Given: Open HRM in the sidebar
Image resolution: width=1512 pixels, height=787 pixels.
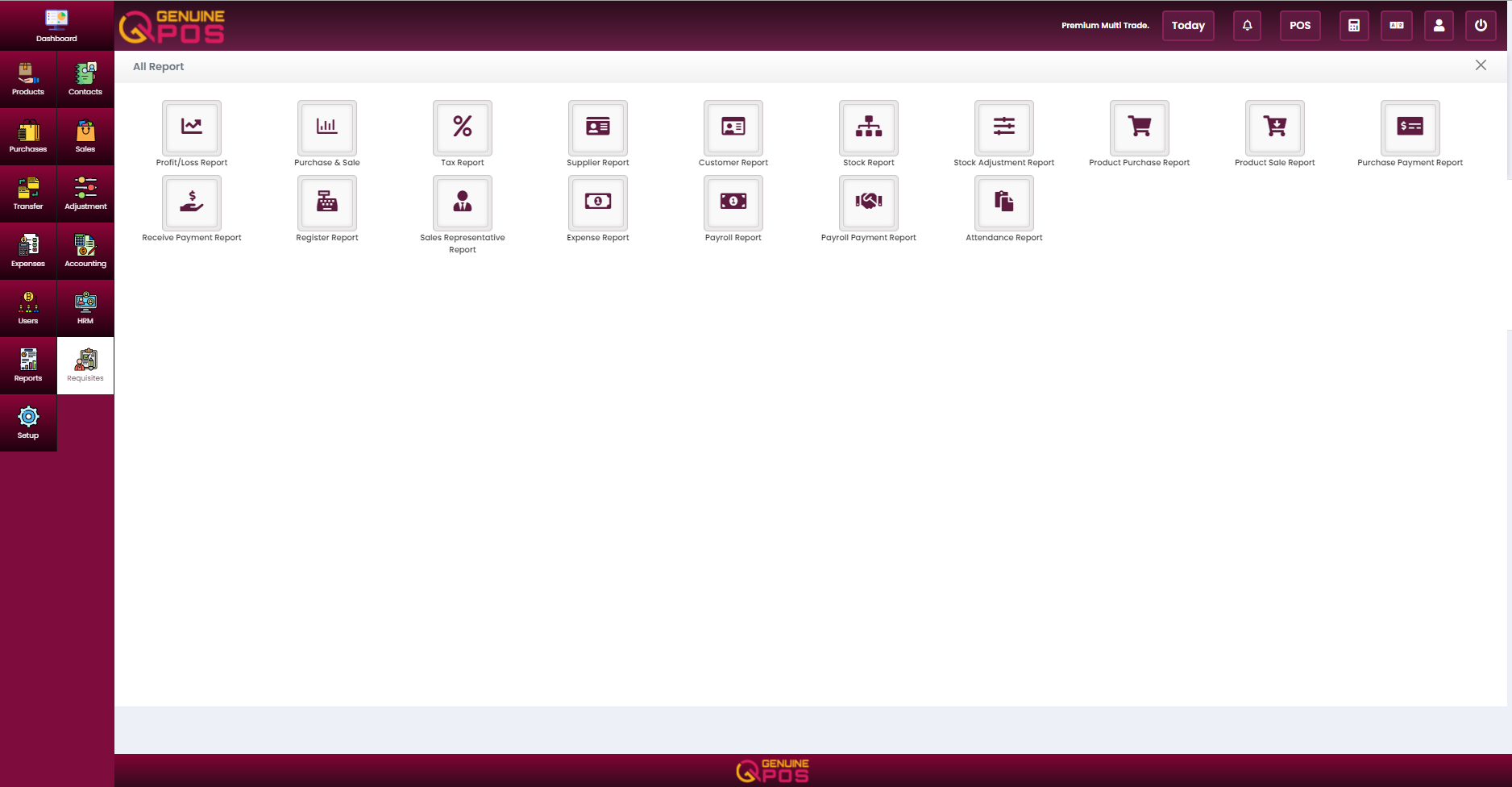Looking at the screenshot, I should click(85, 308).
